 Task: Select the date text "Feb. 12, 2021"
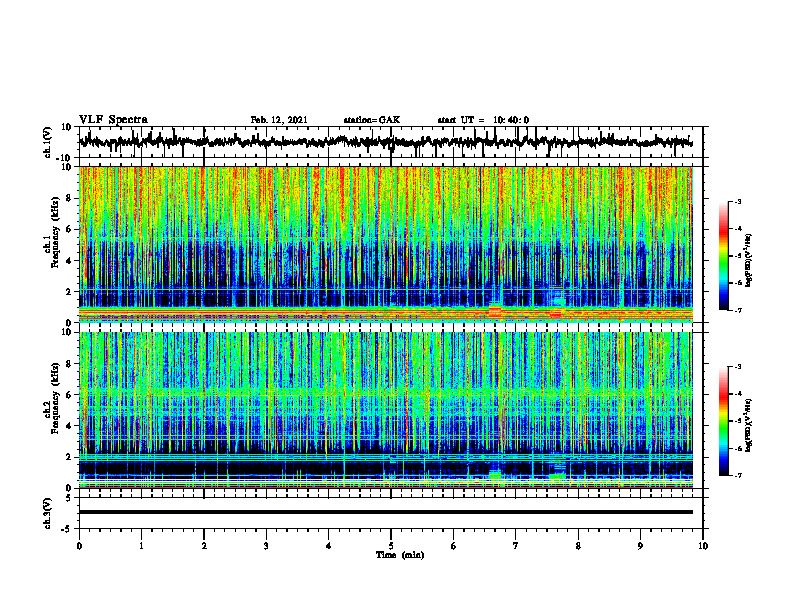point(279,120)
